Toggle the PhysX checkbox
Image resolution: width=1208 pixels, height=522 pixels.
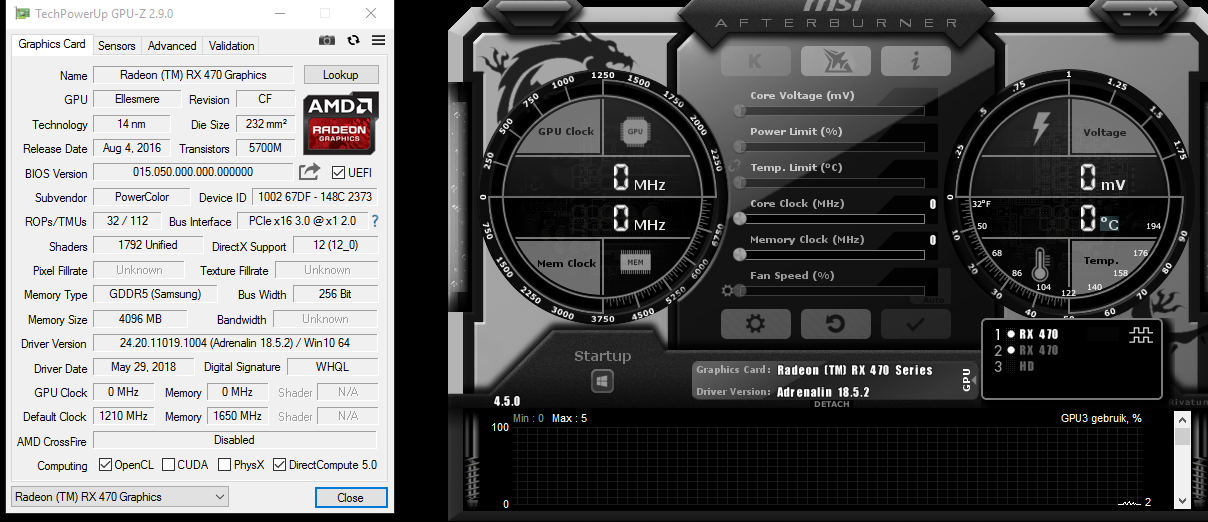point(224,465)
